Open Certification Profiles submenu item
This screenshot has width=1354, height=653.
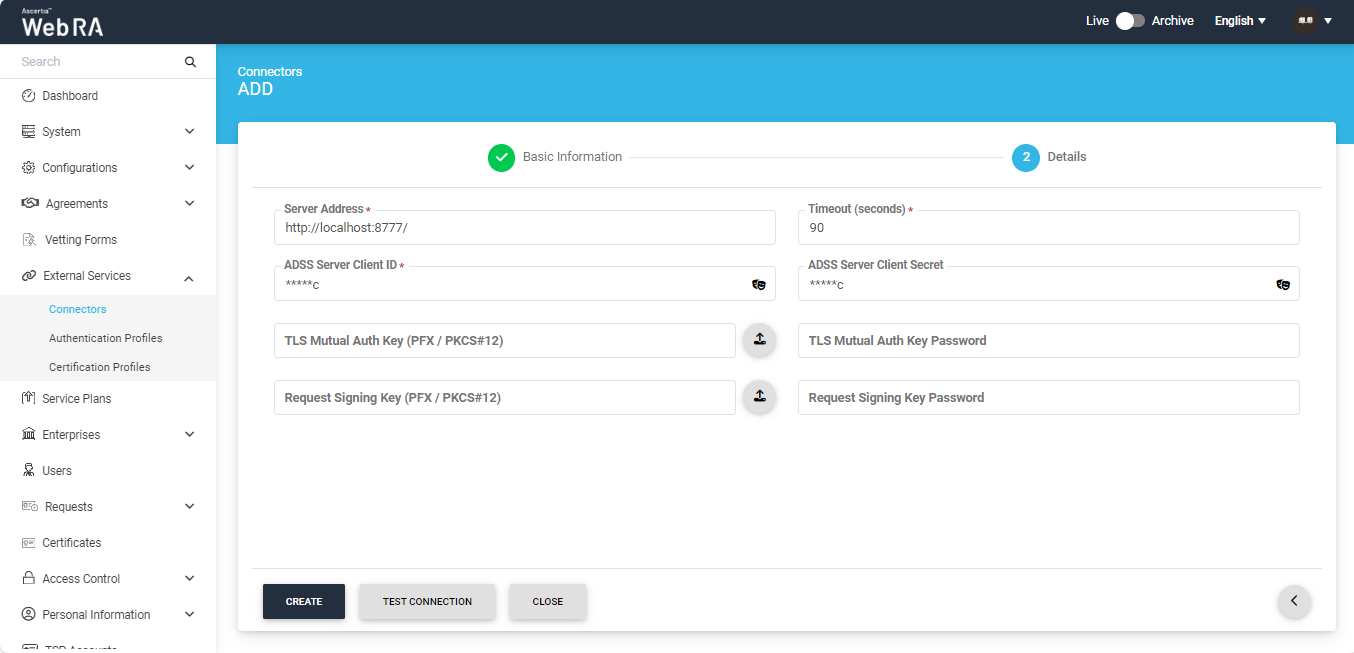point(99,367)
